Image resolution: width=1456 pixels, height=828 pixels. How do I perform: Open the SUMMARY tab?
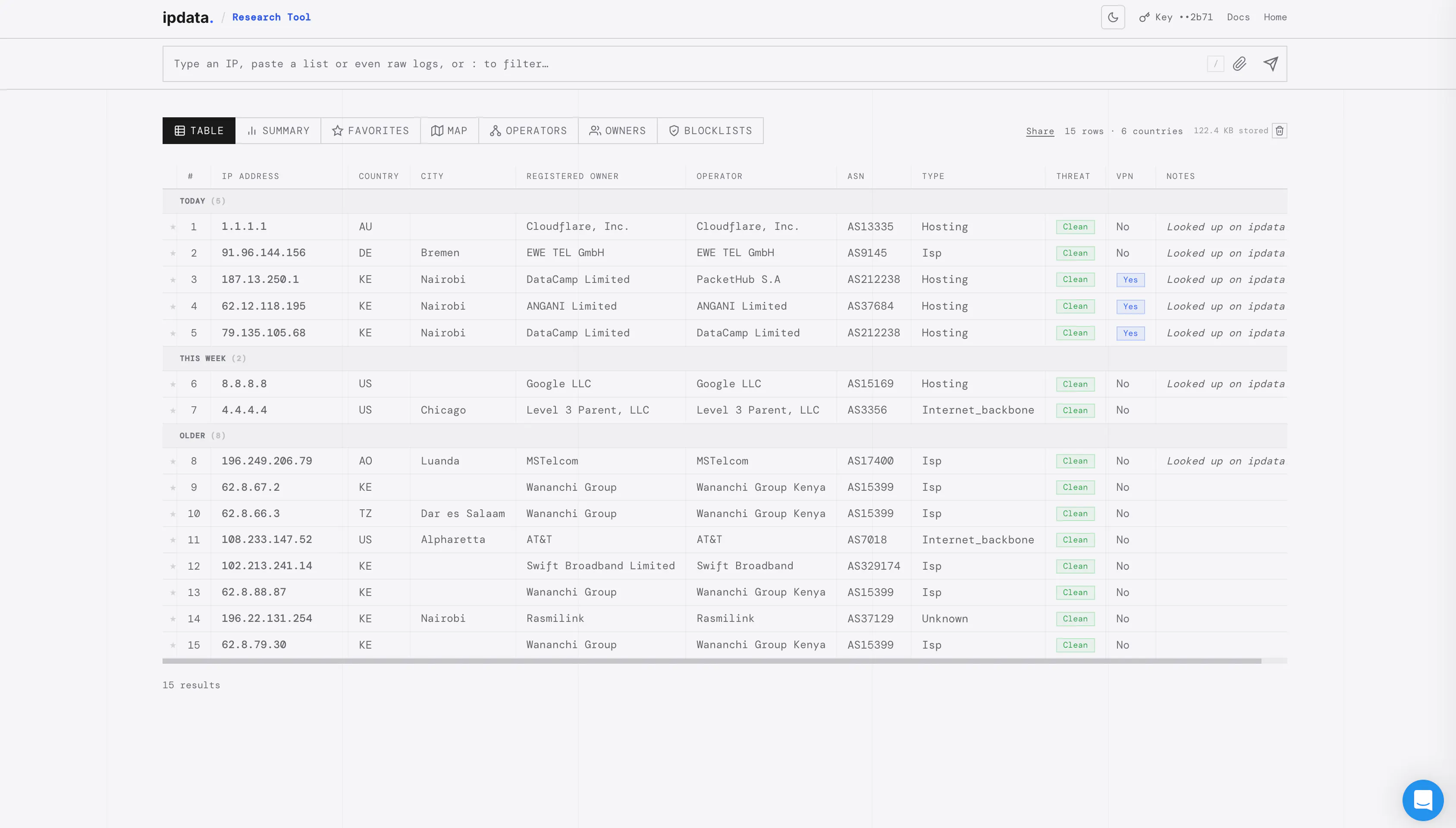[x=279, y=131]
